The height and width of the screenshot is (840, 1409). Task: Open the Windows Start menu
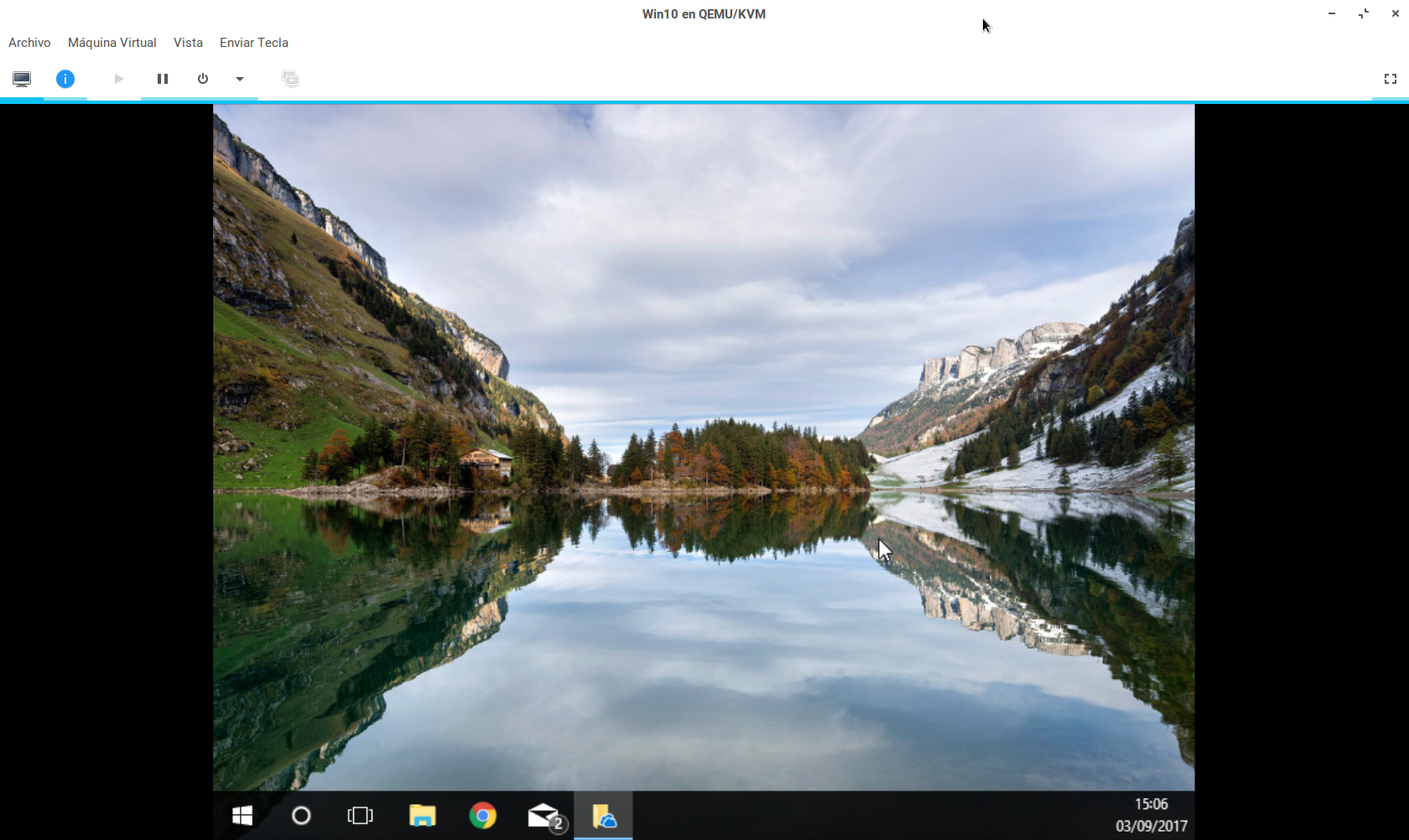tap(242, 816)
